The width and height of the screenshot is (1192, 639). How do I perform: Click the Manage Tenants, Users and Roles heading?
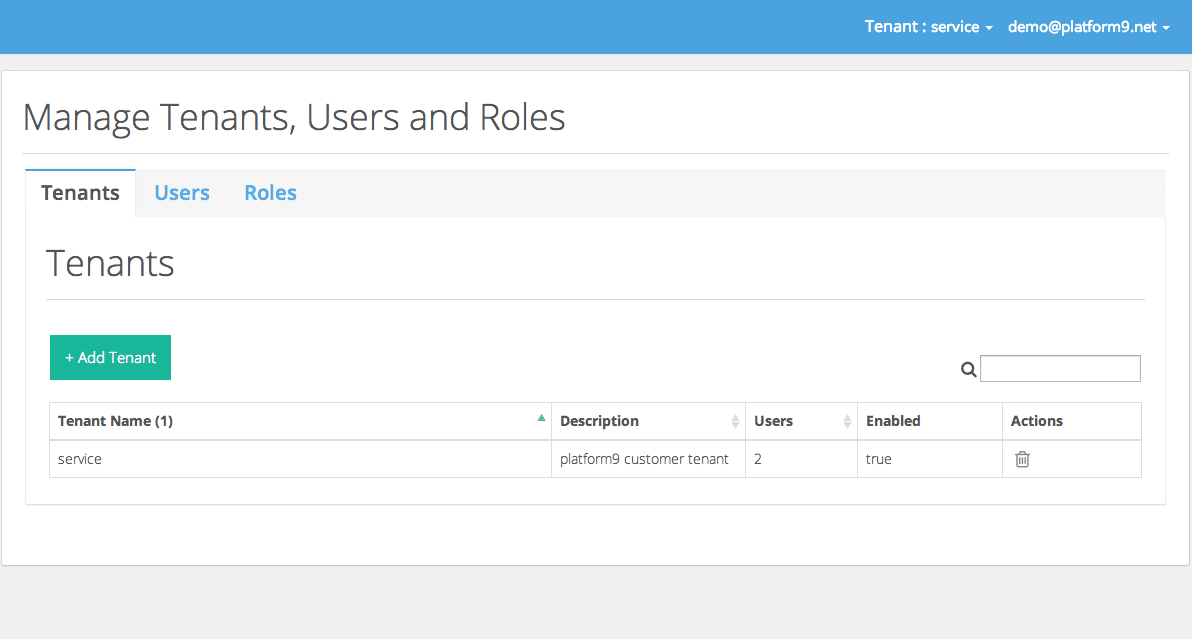click(294, 118)
